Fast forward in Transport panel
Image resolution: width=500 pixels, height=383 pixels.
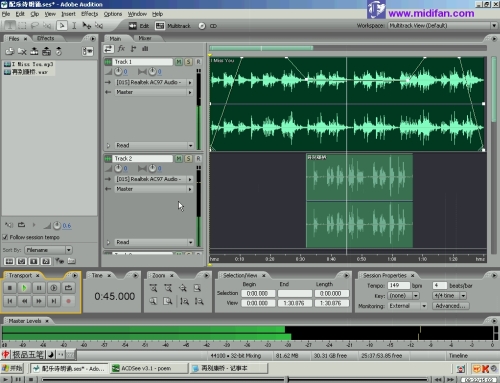click(39, 301)
